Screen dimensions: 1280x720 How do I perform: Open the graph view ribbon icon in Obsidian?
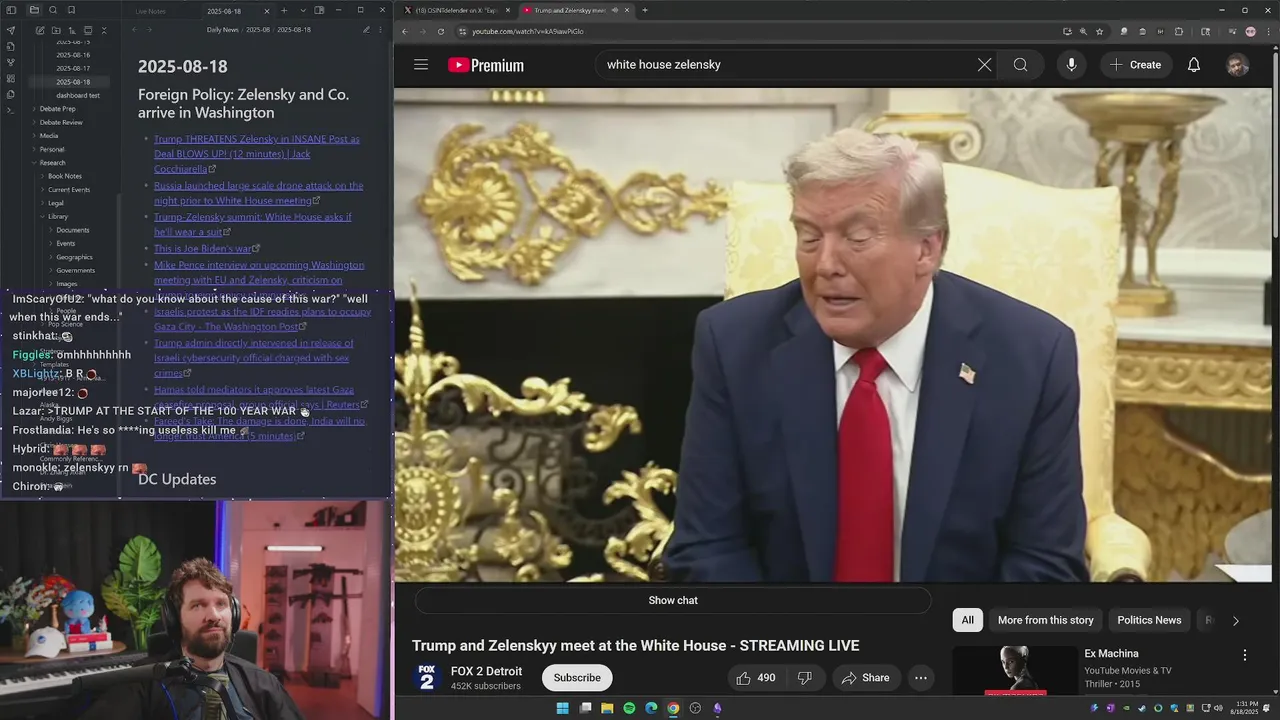11,62
